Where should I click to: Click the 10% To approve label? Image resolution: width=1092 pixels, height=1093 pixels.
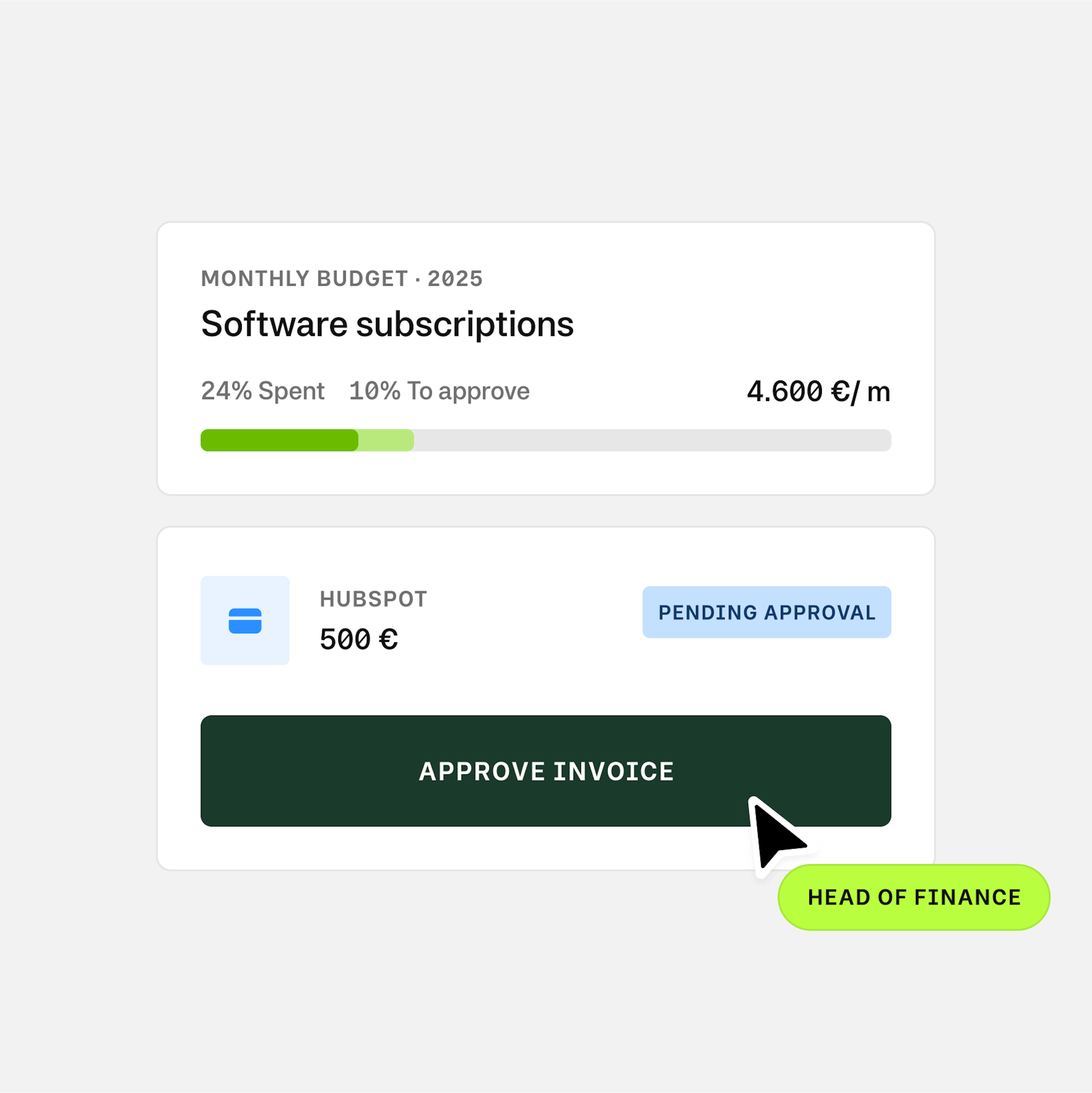click(439, 391)
